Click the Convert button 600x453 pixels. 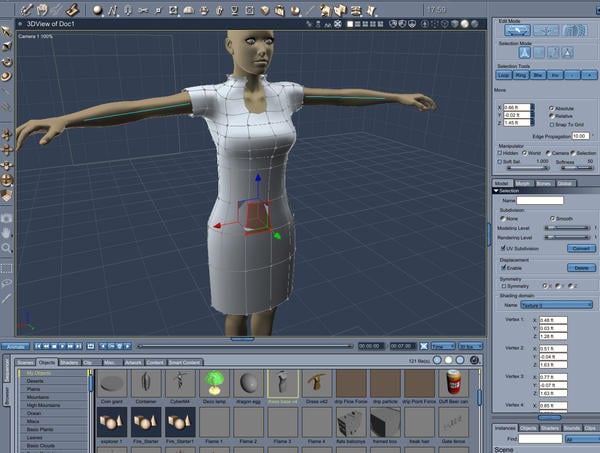pyautogui.click(x=581, y=248)
